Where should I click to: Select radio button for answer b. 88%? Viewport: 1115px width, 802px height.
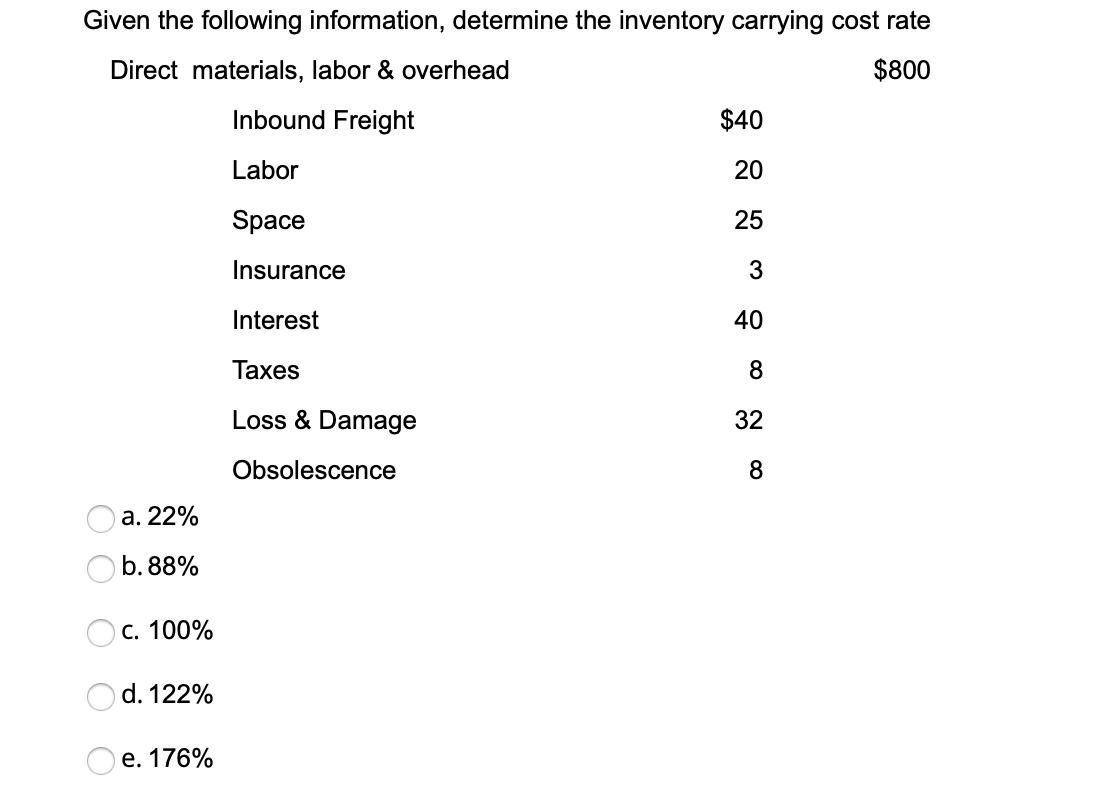tap(100, 570)
